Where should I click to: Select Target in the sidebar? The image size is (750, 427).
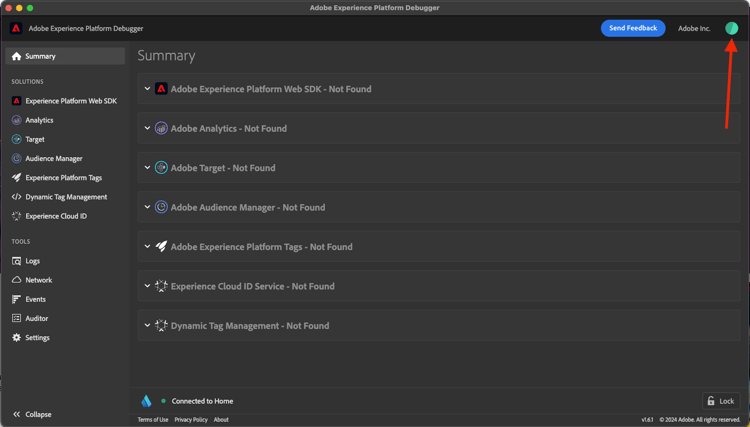pos(65,139)
